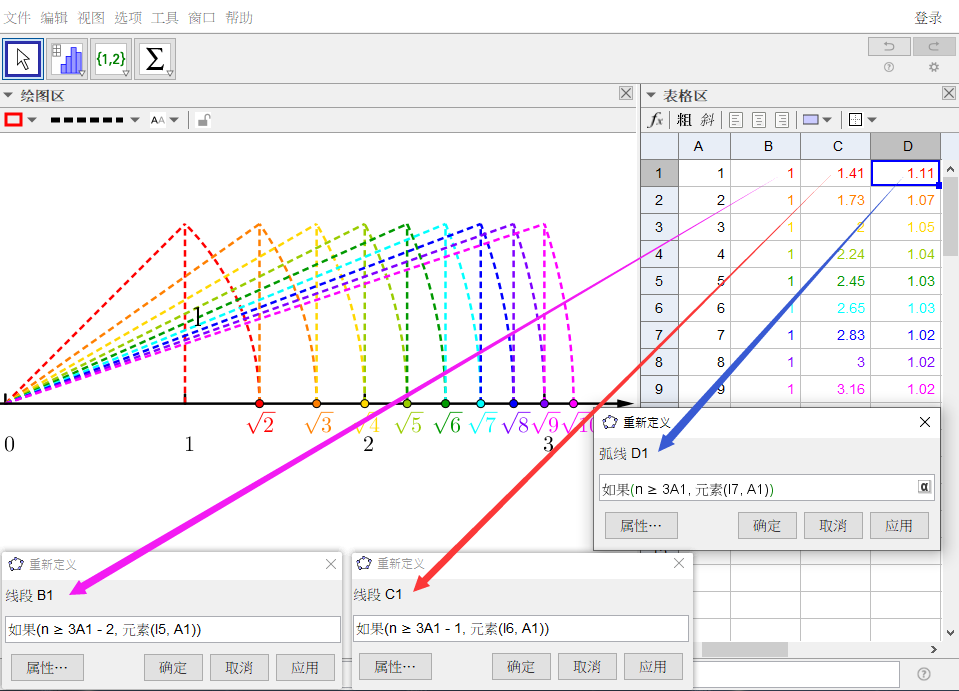Open 属性 in the 线段 C1 dialog
This screenshot has width=959, height=691.
[395, 667]
